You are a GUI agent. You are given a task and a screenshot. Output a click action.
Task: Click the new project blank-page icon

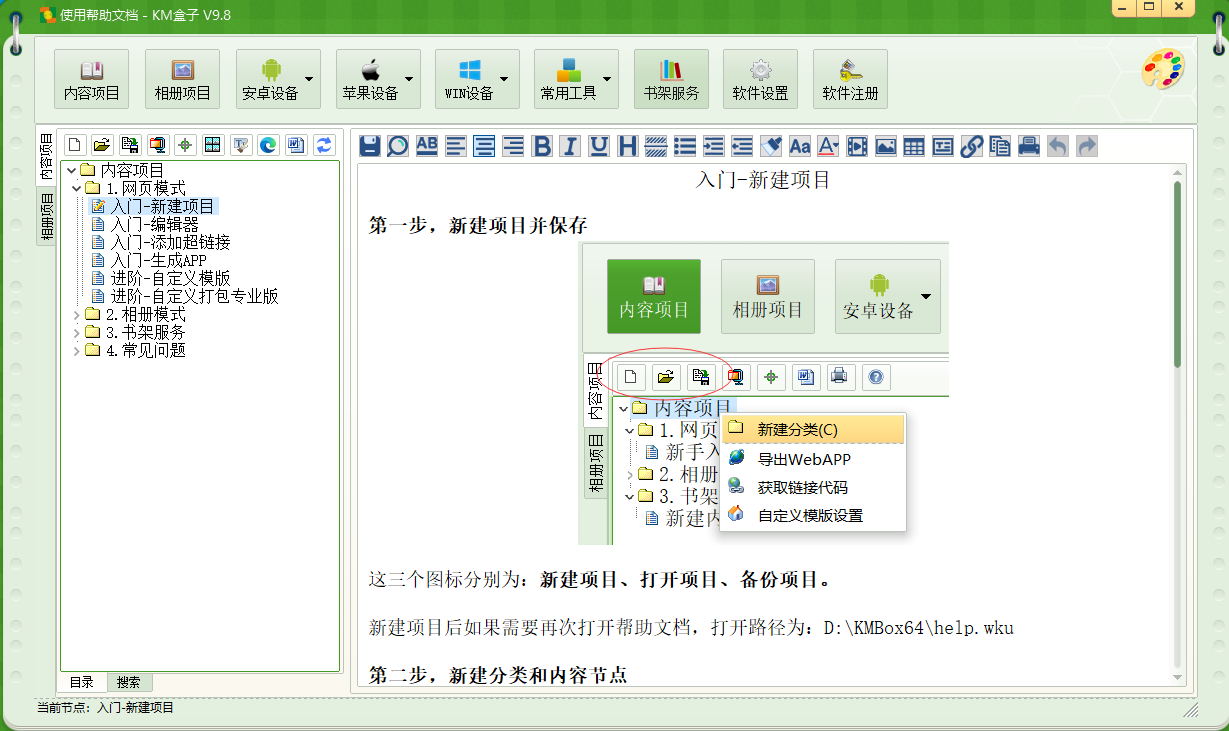coord(75,145)
